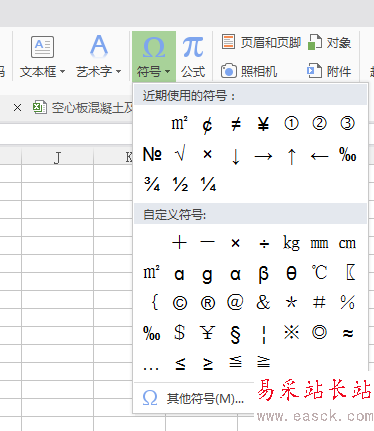The width and height of the screenshot is (374, 431).
Task: Insert the ellipsis … symbol
Action: [151, 368]
